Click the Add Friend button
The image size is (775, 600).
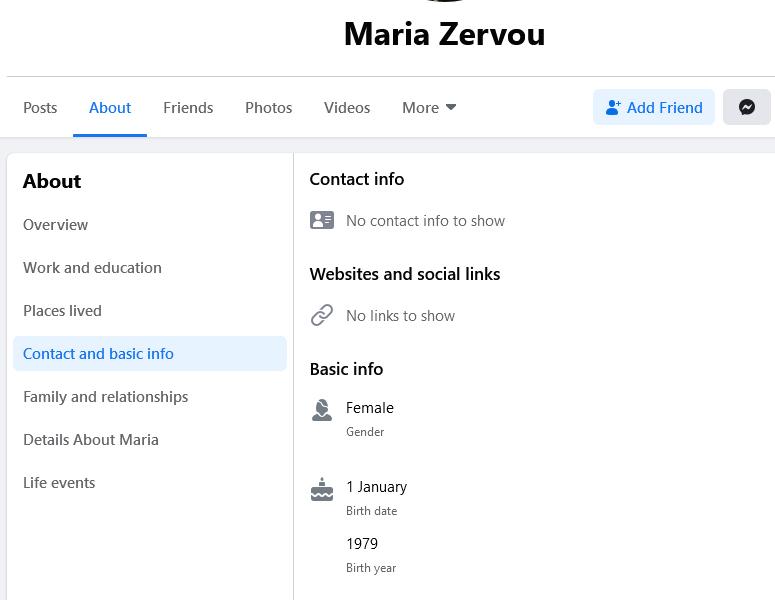654,107
